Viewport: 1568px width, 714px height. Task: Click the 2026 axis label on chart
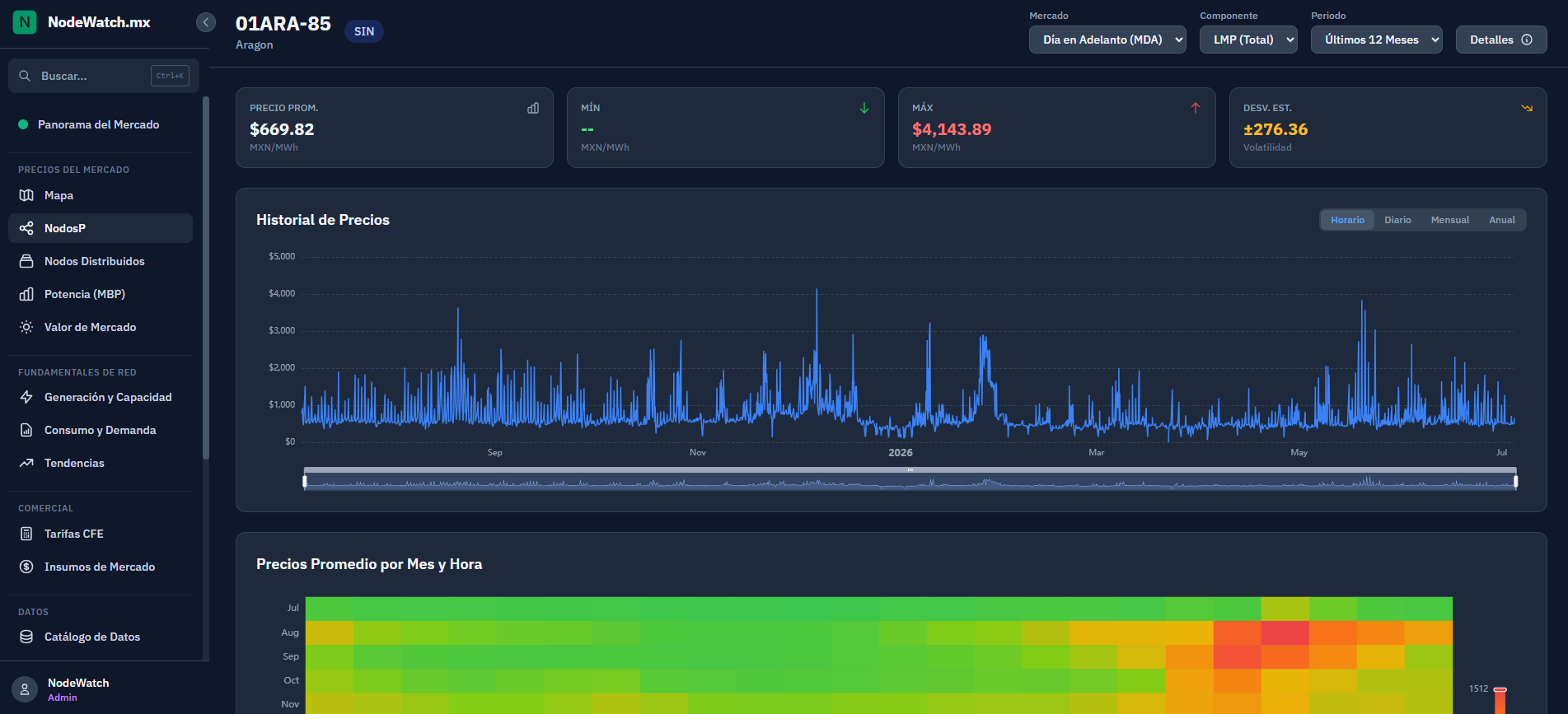tap(900, 452)
